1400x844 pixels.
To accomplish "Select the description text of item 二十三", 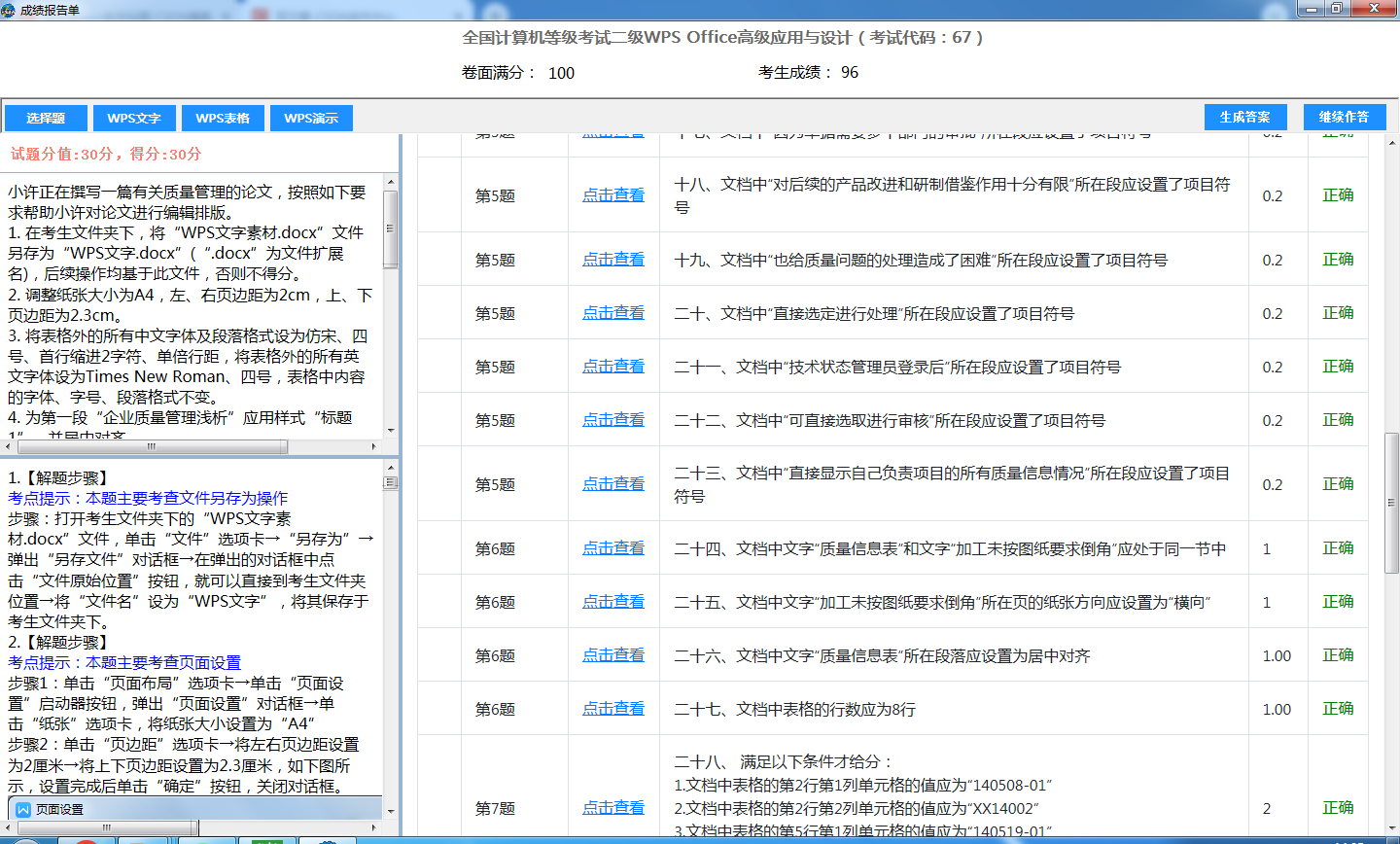I will coord(953,484).
